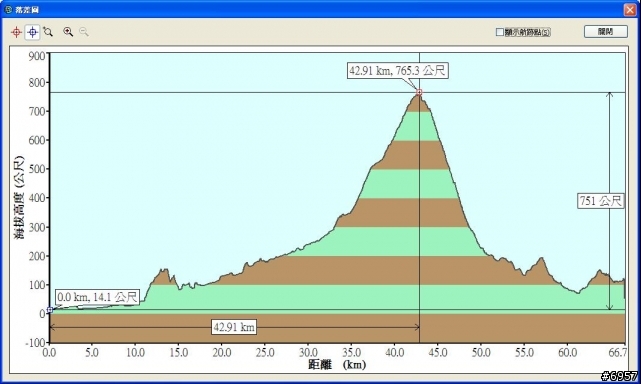Viewport: 641px width, 384px height.
Task: Click the -100 tick on elevation axis
Action: (35, 342)
